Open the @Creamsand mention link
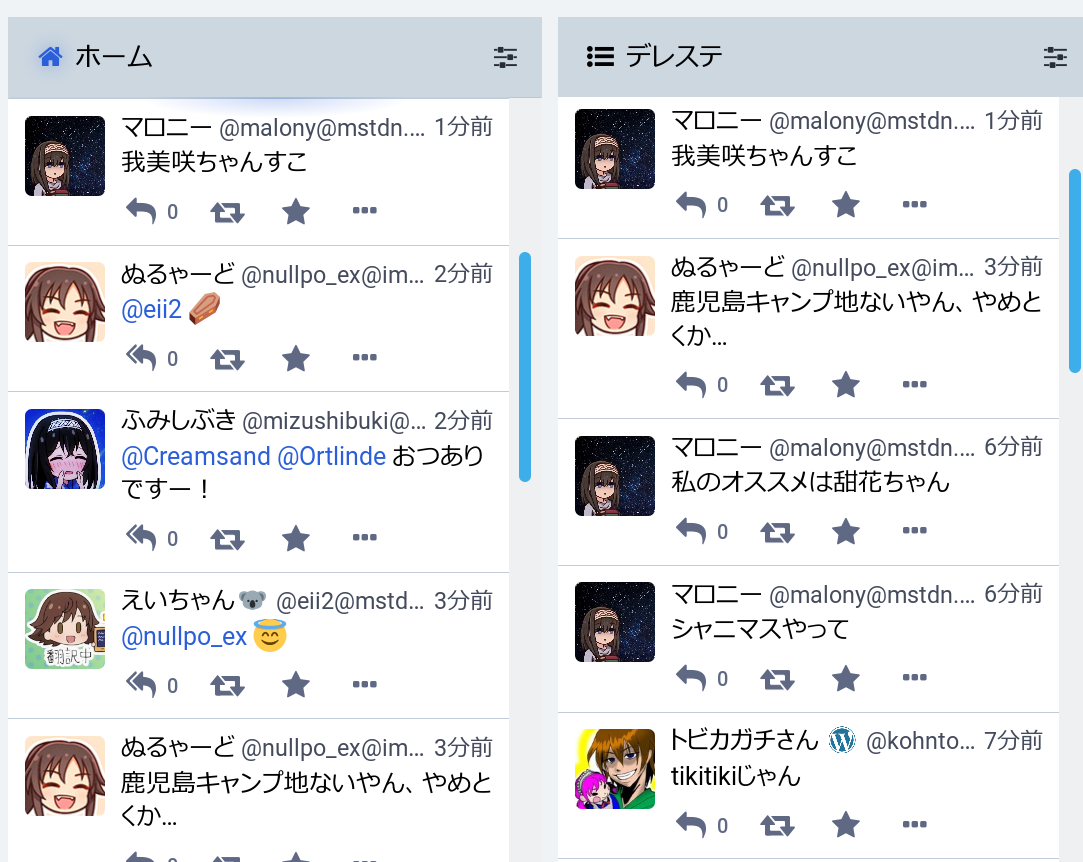1083x862 pixels. tap(196, 457)
